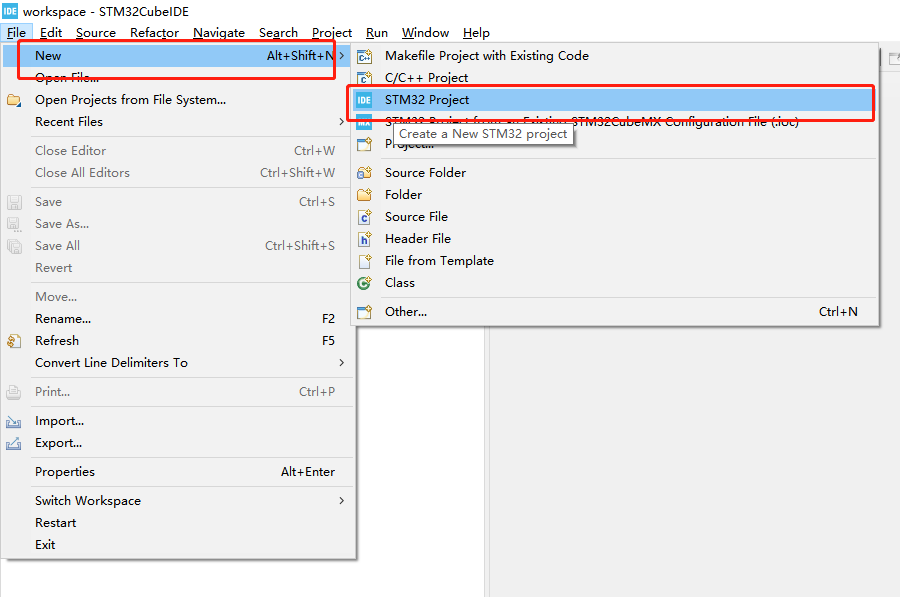Open the Source menu
The height and width of the screenshot is (597, 900).
point(96,33)
